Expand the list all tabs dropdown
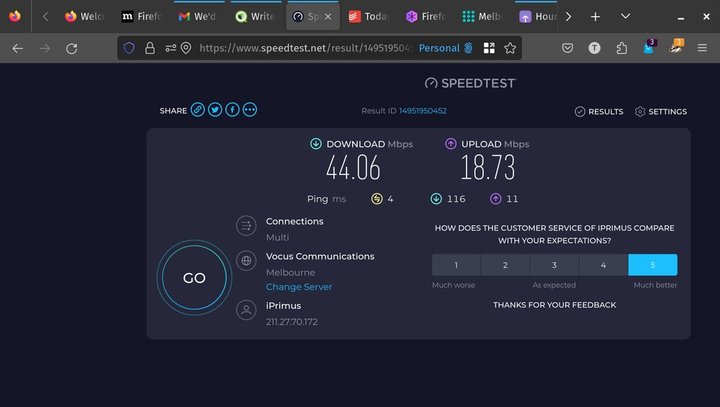This screenshot has height=407, width=720. 625,17
